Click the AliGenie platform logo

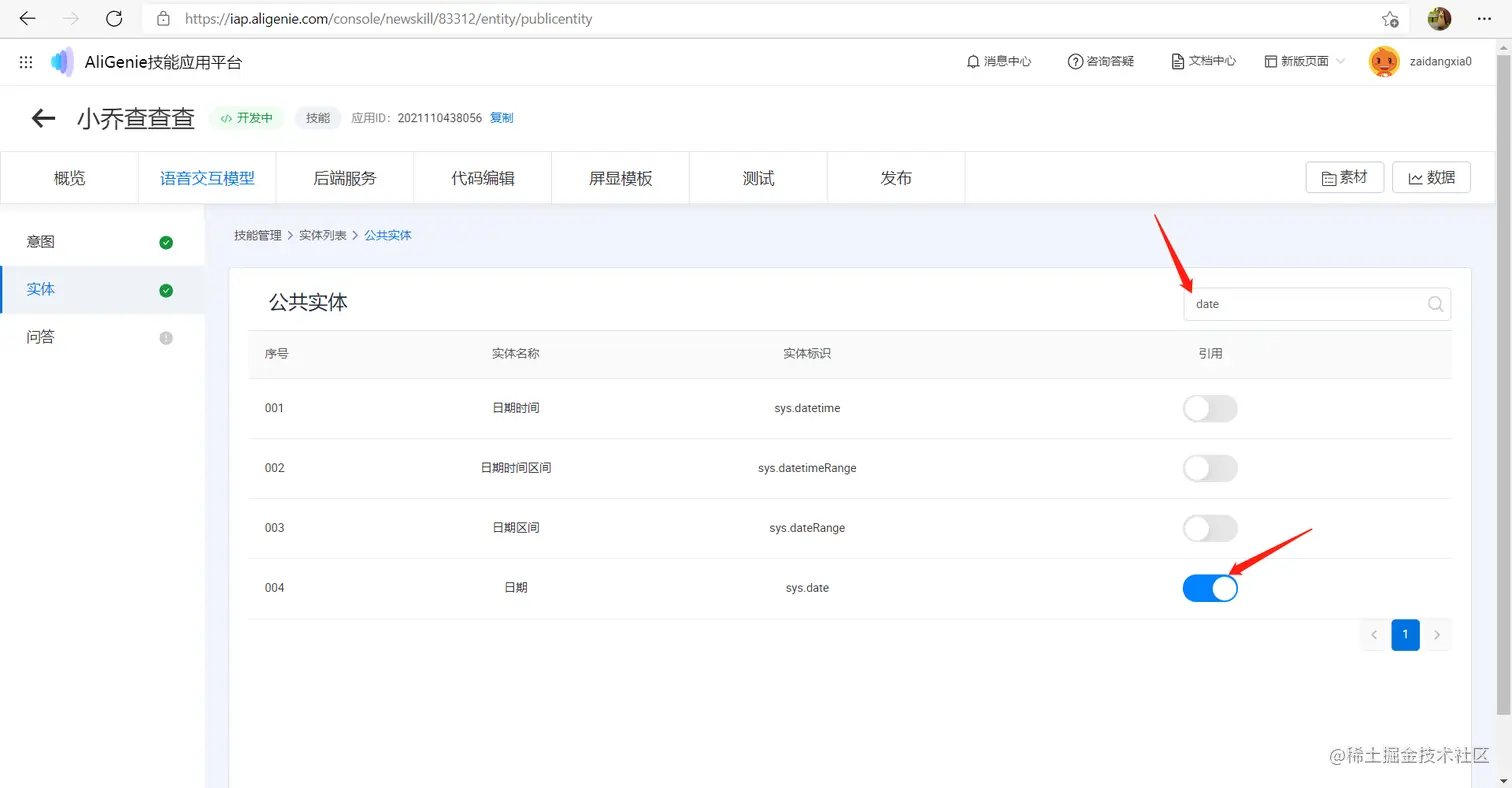62,62
